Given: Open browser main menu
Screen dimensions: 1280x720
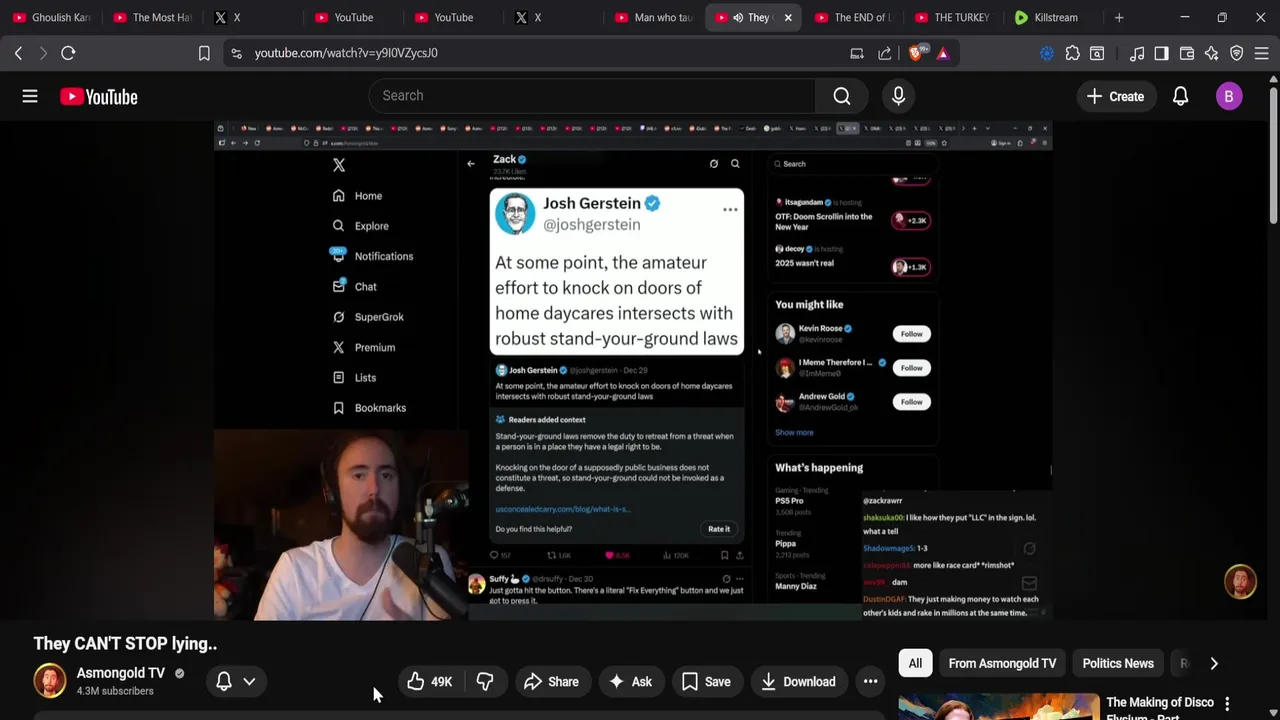Looking at the screenshot, I should coord(1262,53).
